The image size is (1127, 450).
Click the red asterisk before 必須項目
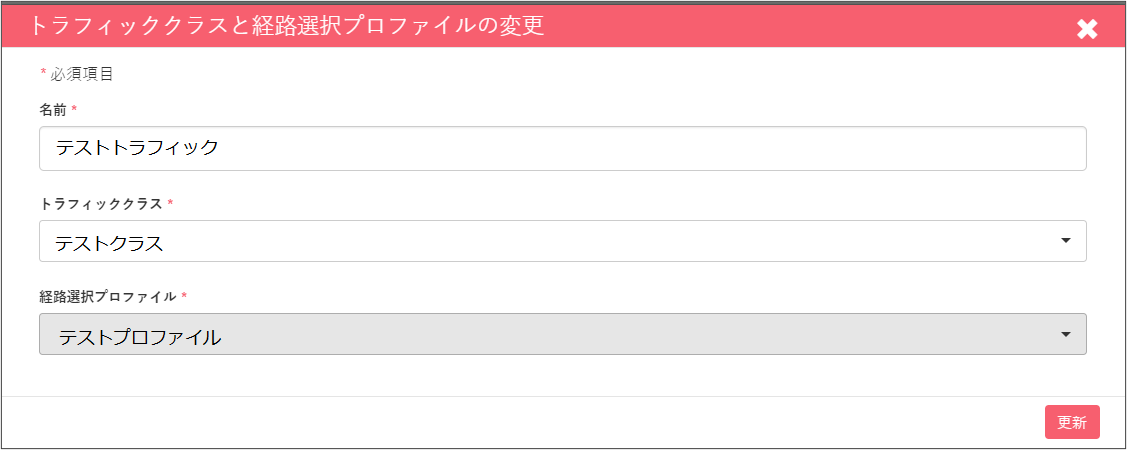(x=43, y=73)
